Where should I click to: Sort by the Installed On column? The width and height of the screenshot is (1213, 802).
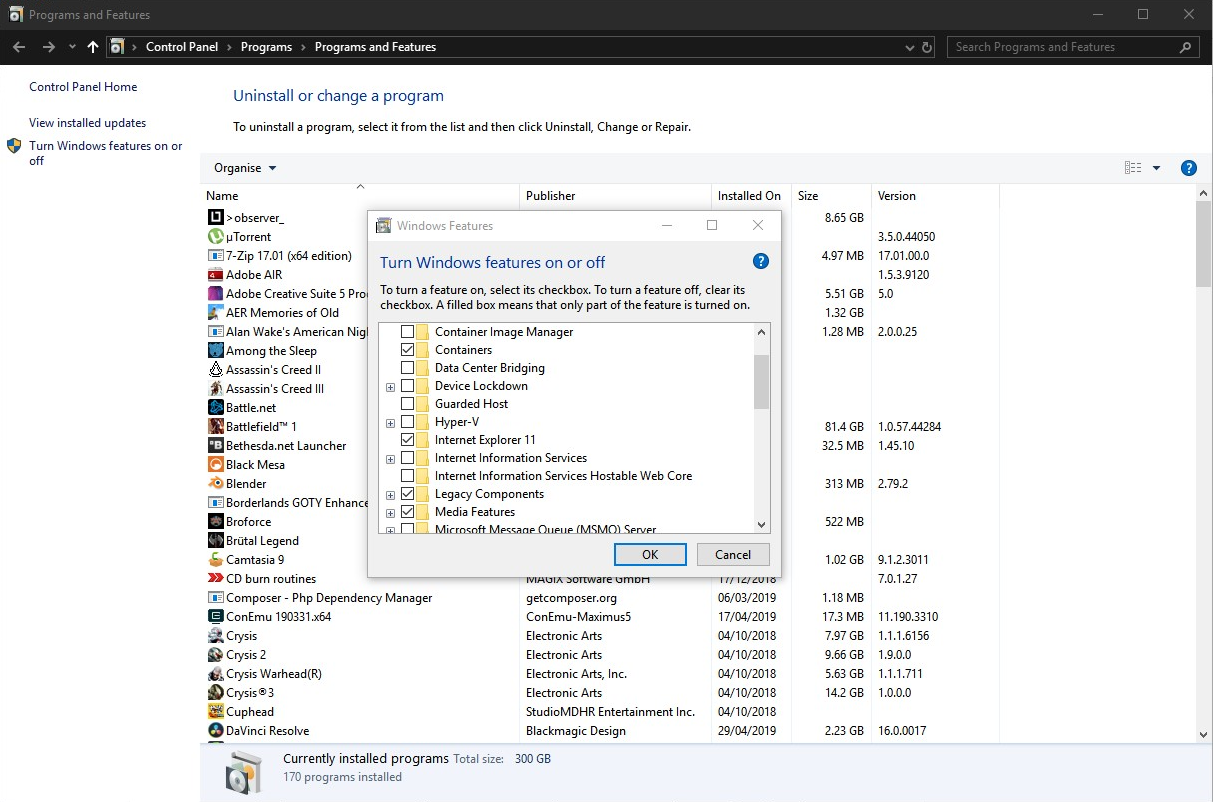(x=751, y=195)
